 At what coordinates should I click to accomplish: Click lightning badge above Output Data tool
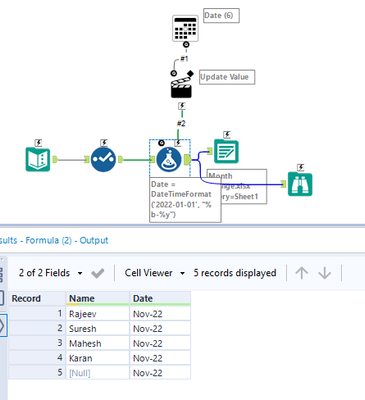pyautogui.click(x=227, y=134)
